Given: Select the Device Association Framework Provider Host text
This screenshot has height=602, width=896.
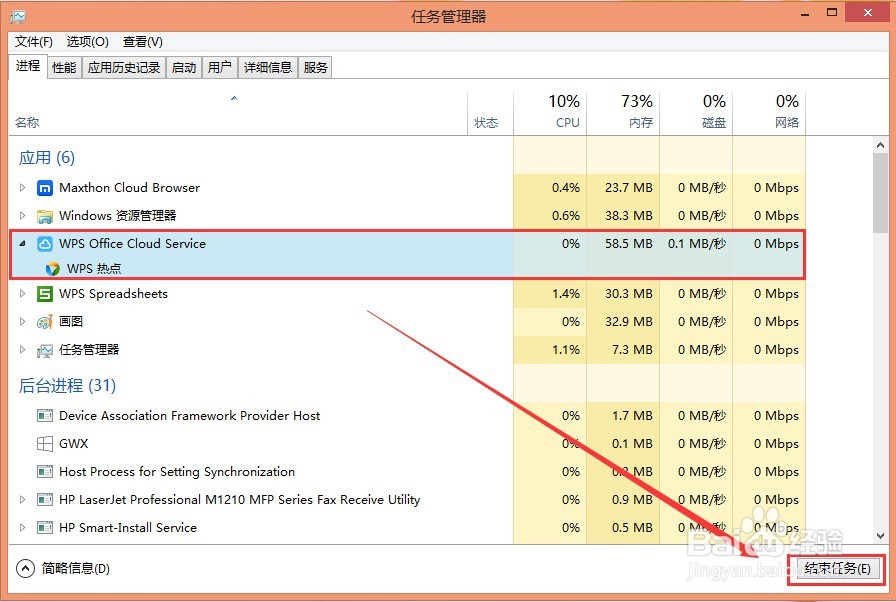Looking at the screenshot, I should (x=190, y=416).
